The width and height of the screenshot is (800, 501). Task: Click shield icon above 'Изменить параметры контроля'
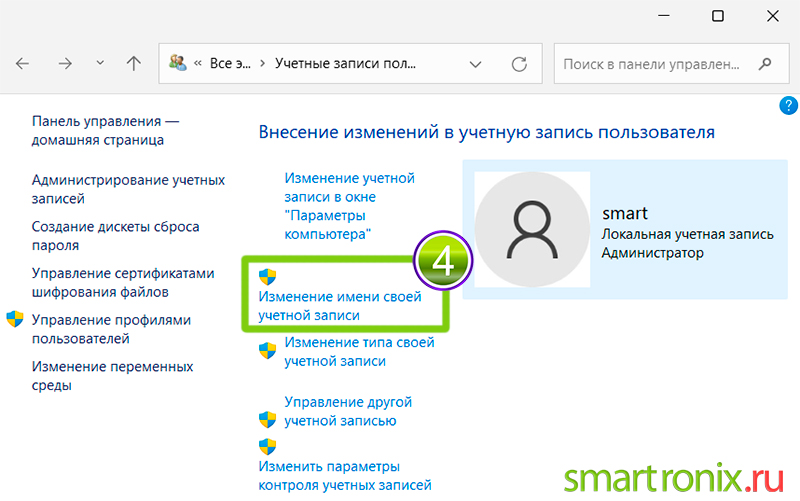267,447
